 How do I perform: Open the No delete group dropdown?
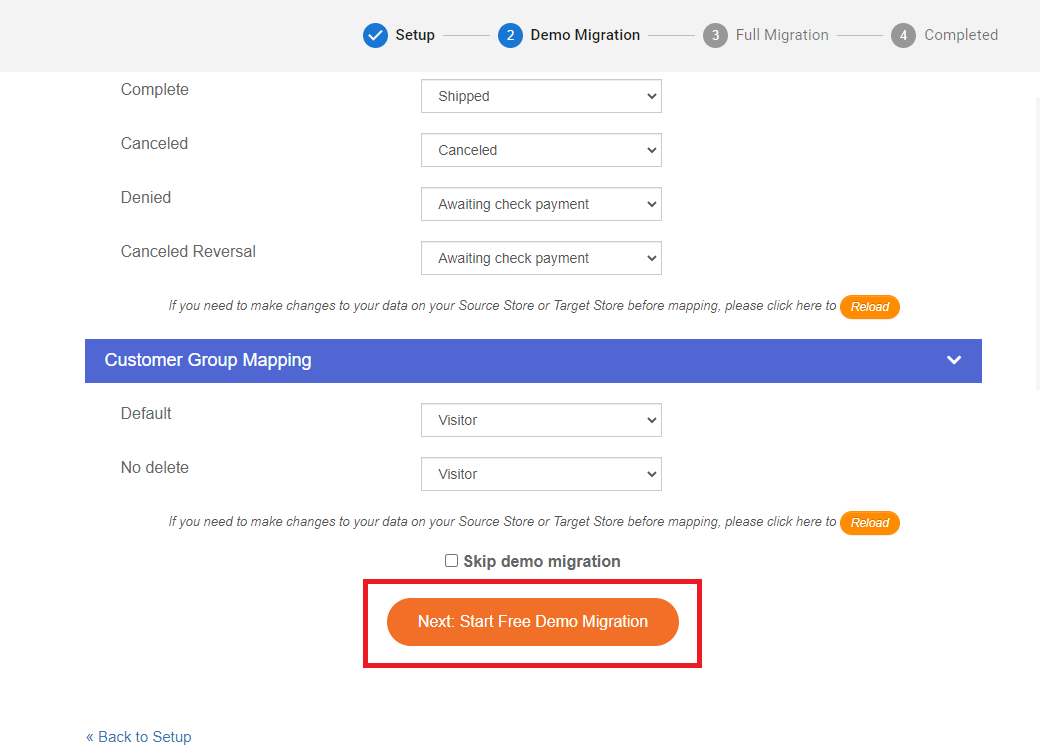(541, 474)
